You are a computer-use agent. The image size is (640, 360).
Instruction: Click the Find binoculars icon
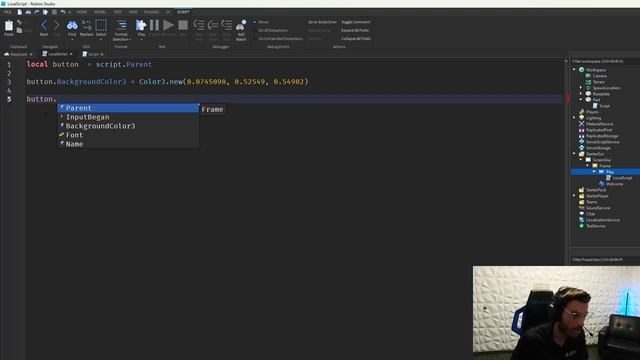click(x=72, y=25)
